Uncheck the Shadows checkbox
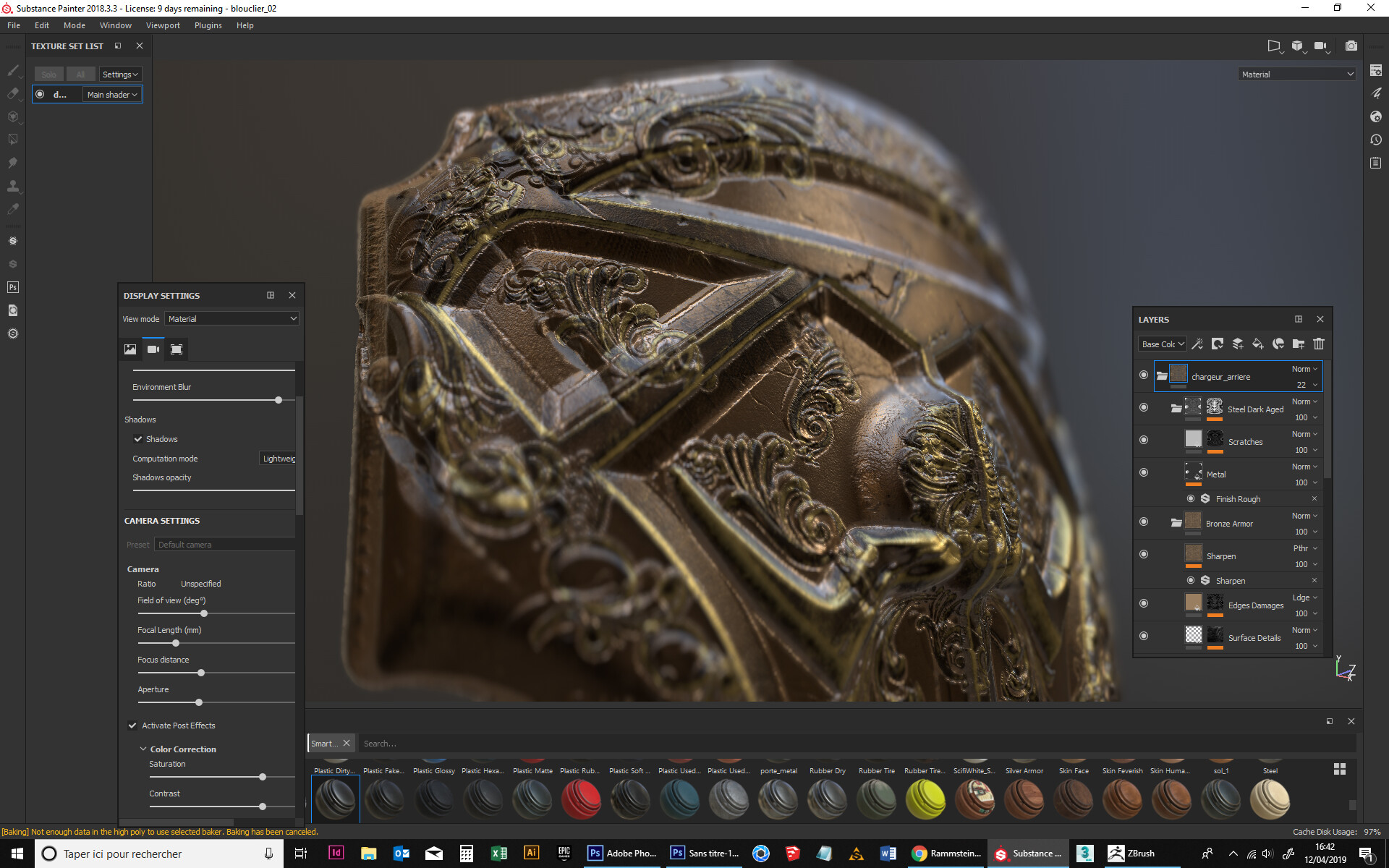Viewport: 1389px width, 868px height. 137,439
